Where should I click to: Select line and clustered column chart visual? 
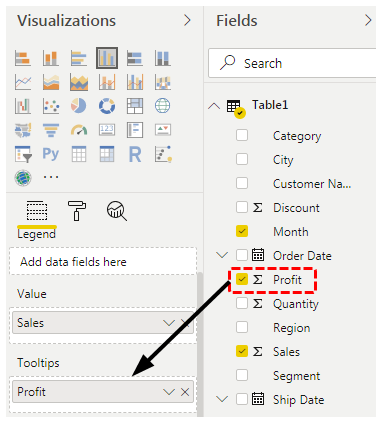[x=135, y=82]
